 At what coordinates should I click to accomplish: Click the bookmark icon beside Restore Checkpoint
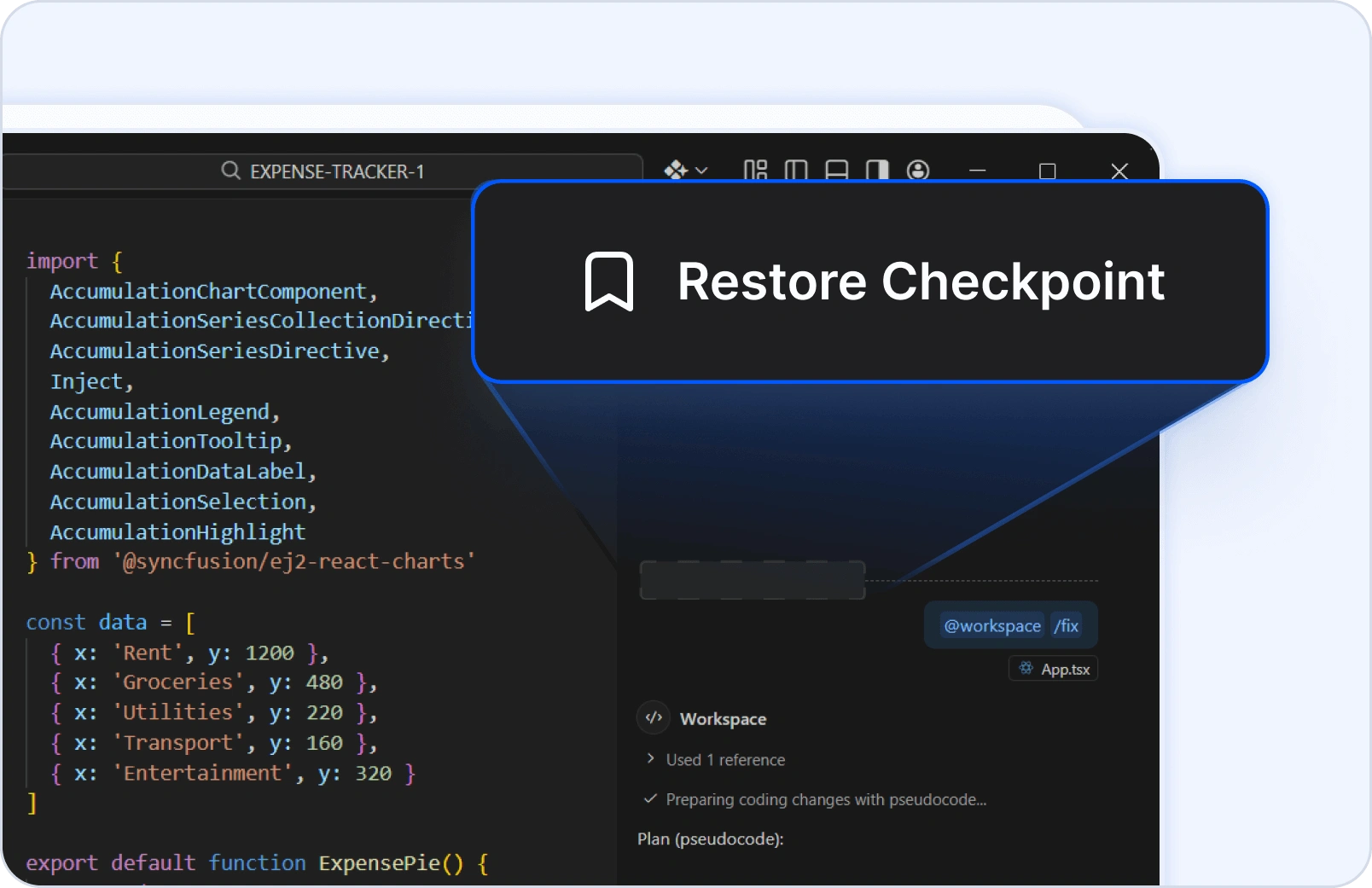click(x=608, y=281)
